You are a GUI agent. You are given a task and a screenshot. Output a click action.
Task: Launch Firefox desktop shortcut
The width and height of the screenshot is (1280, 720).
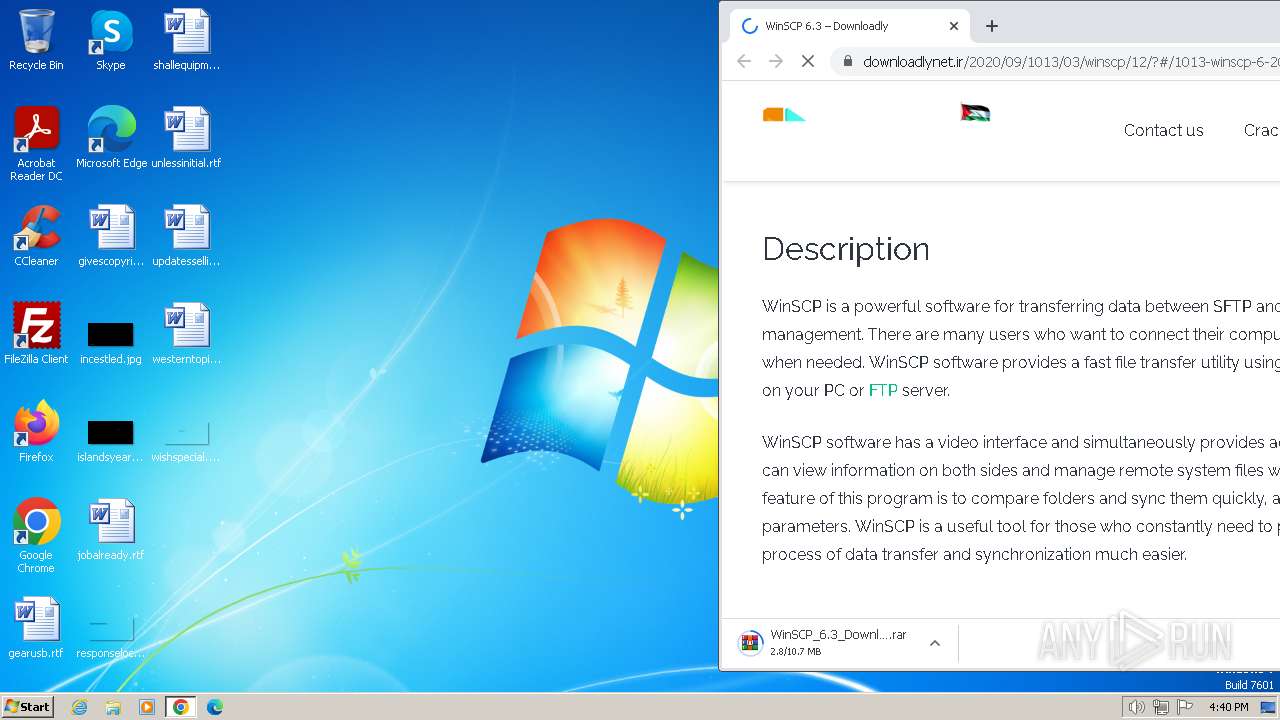coord(36,432)
